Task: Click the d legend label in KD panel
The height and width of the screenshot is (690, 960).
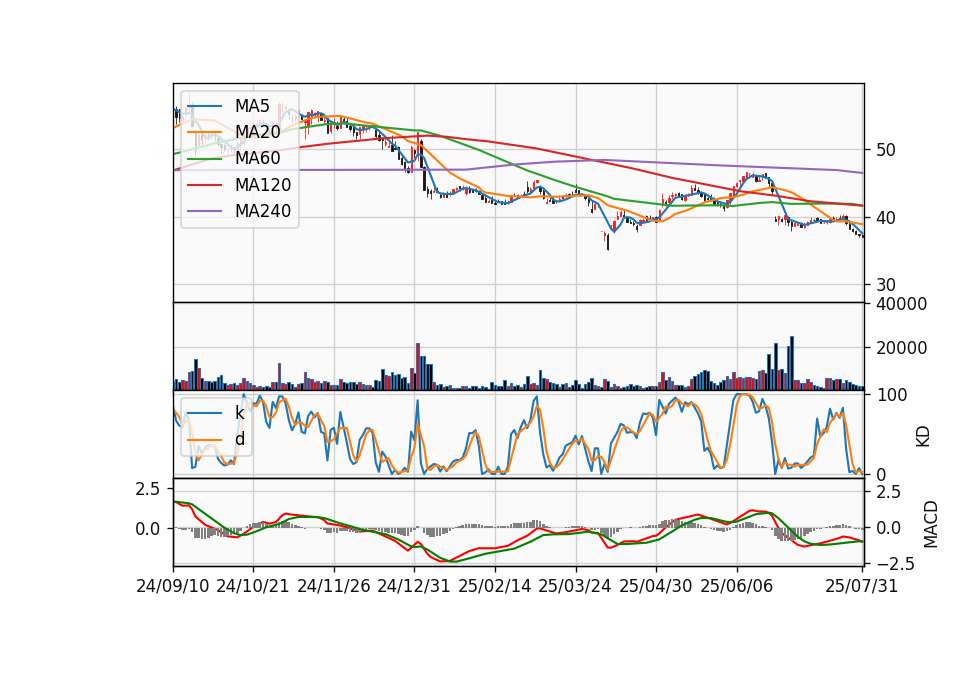Action: (x=240, y=439)
